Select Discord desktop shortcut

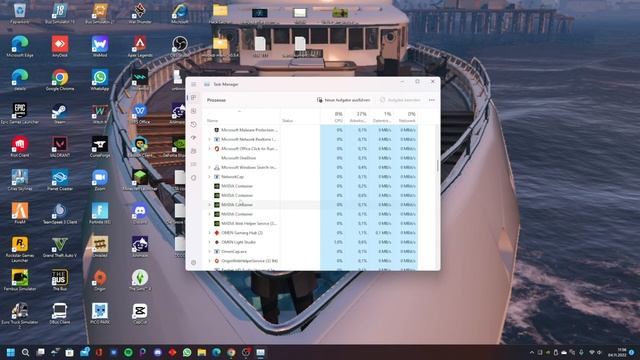[140, 214]
